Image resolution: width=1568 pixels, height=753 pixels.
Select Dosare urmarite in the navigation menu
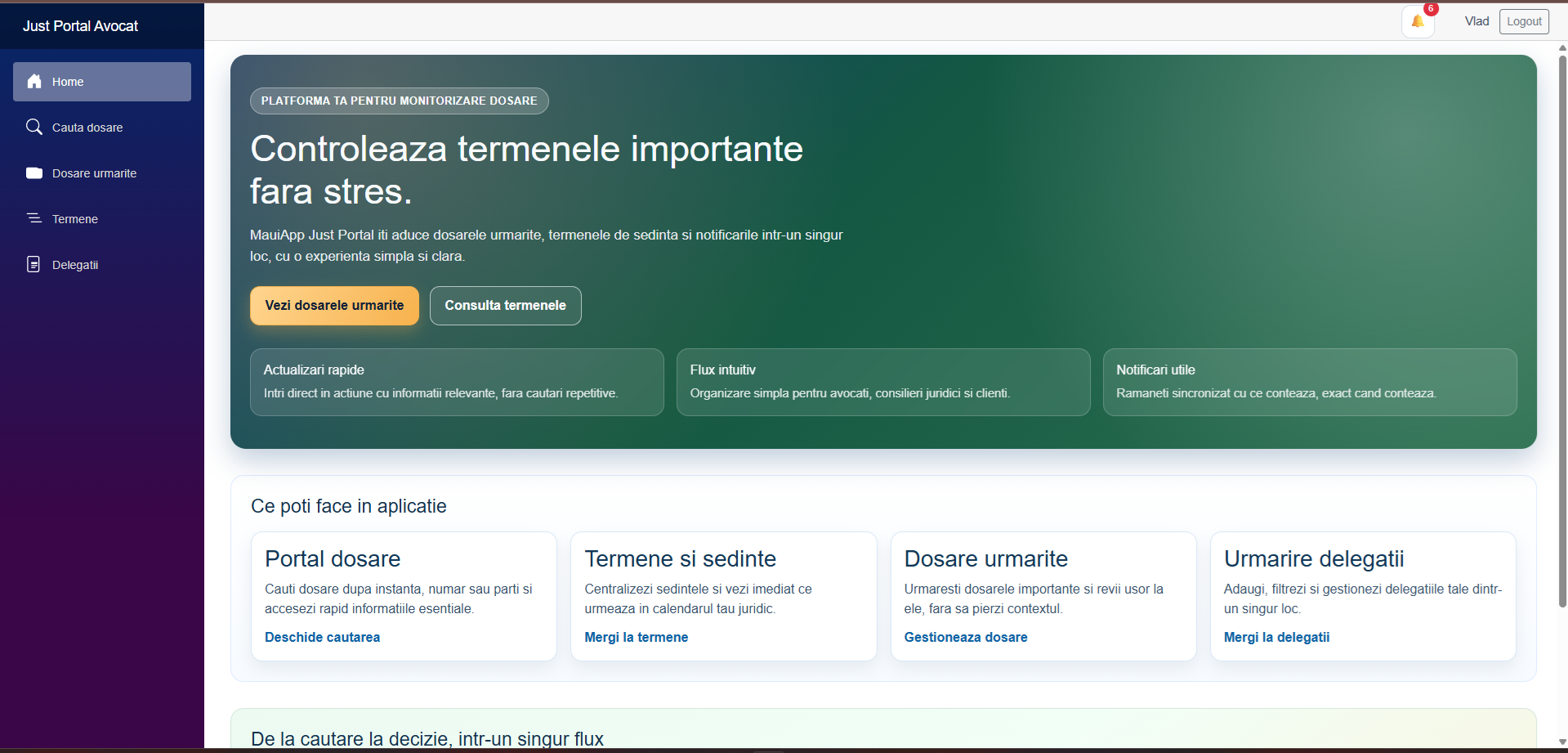pos(94,173)
